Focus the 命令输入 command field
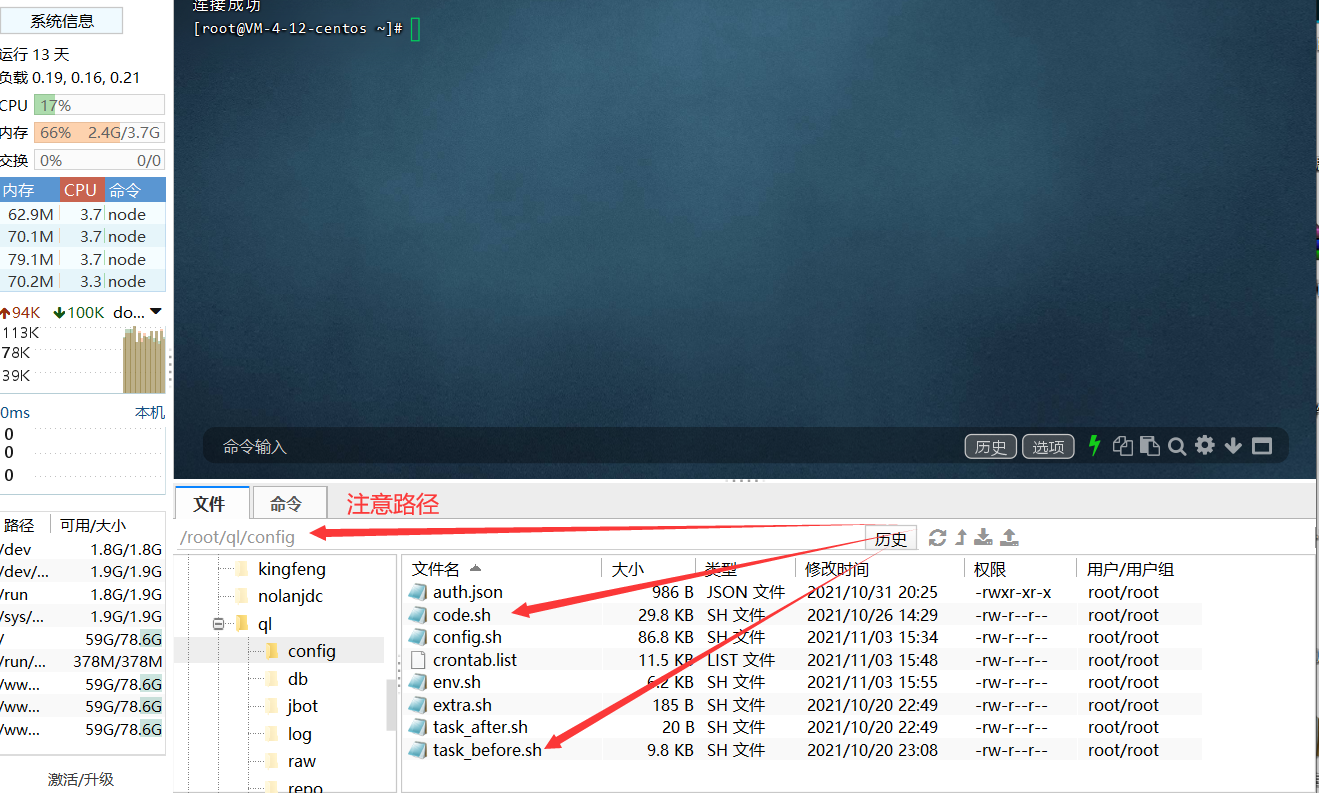 coord(585,447)
